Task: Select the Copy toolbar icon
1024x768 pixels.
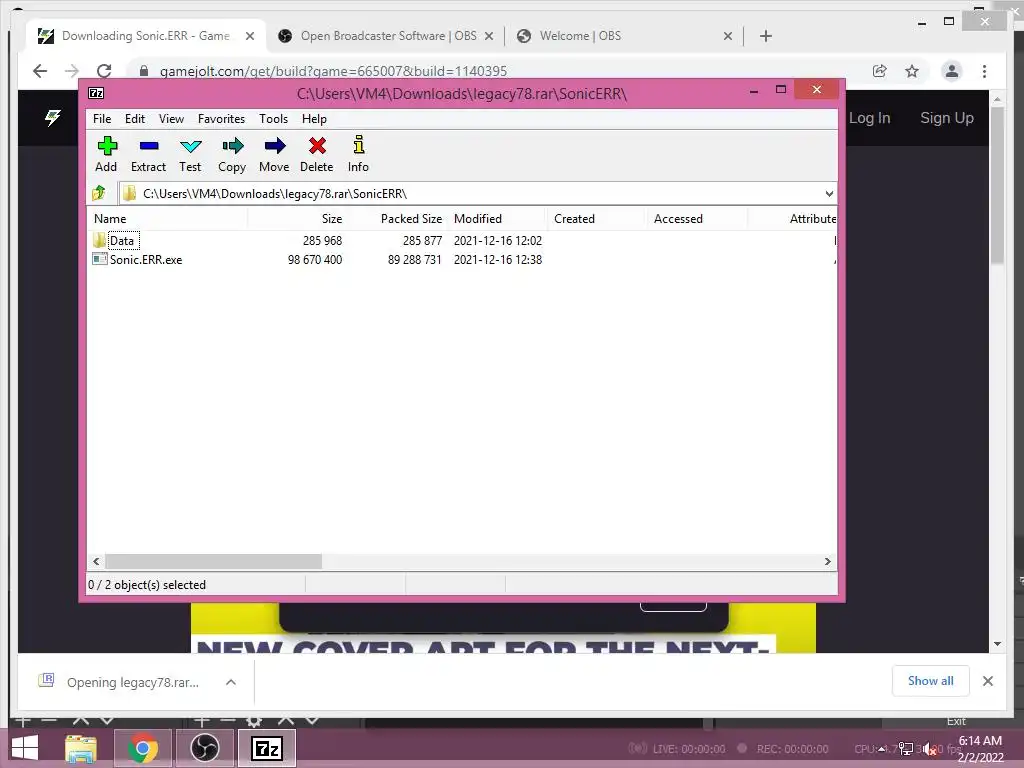Action: (x=232, y=155)
